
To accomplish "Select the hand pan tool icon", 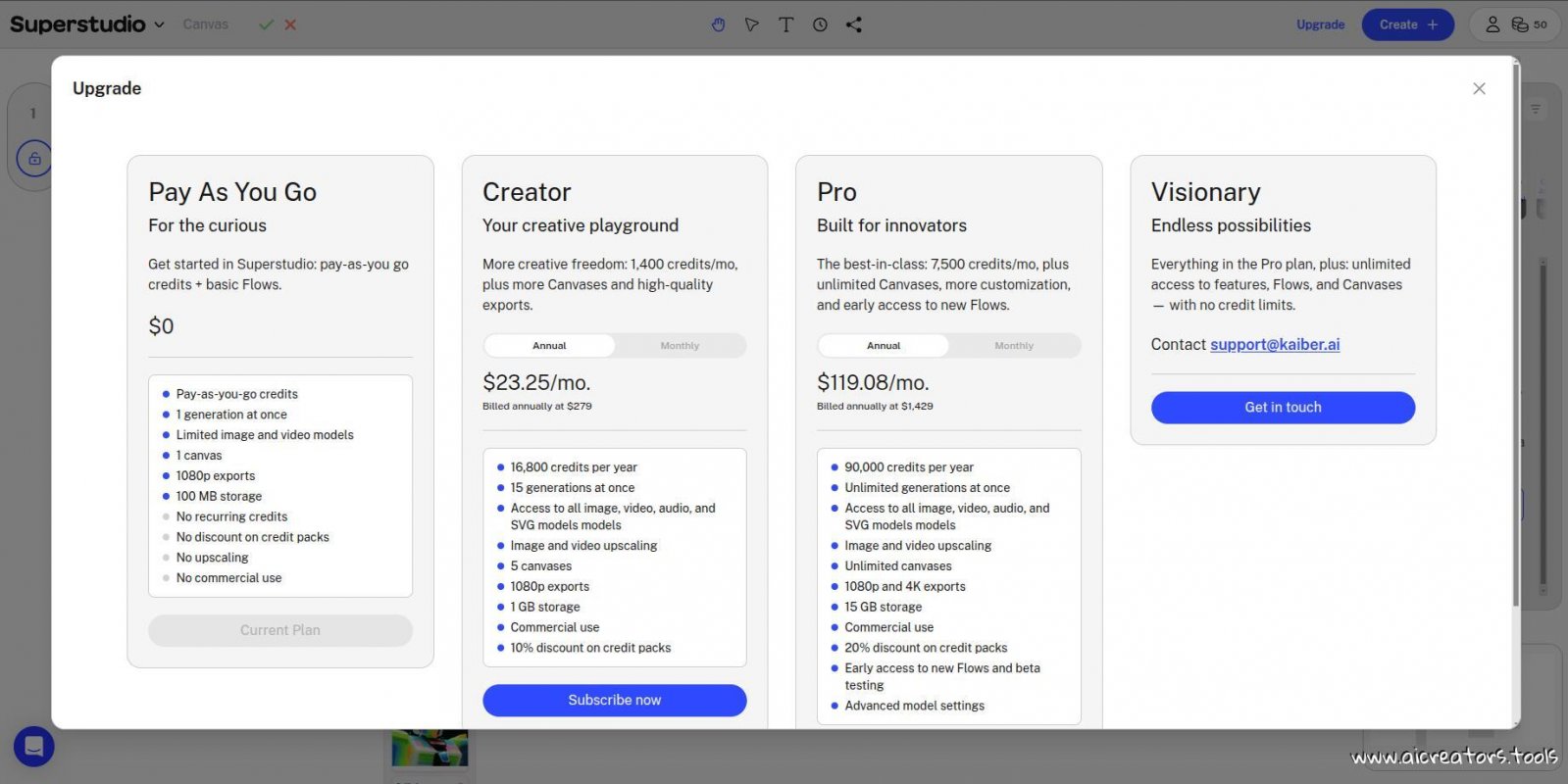I will tap(718, 24).
